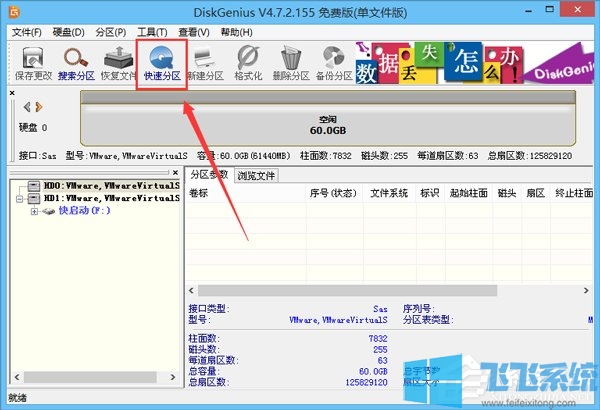Select HD0:VMware,VMwareVirtualS in the disk tree
Screen dimensions: 600x410
[104, 186]
